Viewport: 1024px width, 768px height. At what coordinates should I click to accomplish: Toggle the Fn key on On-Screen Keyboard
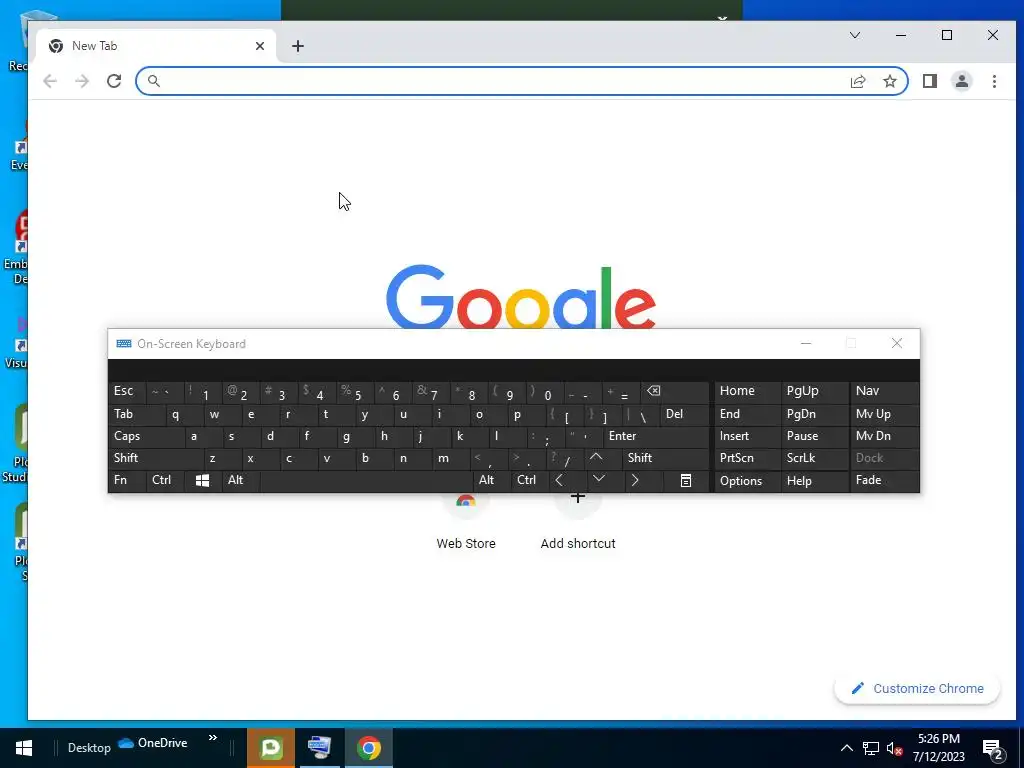127,481
